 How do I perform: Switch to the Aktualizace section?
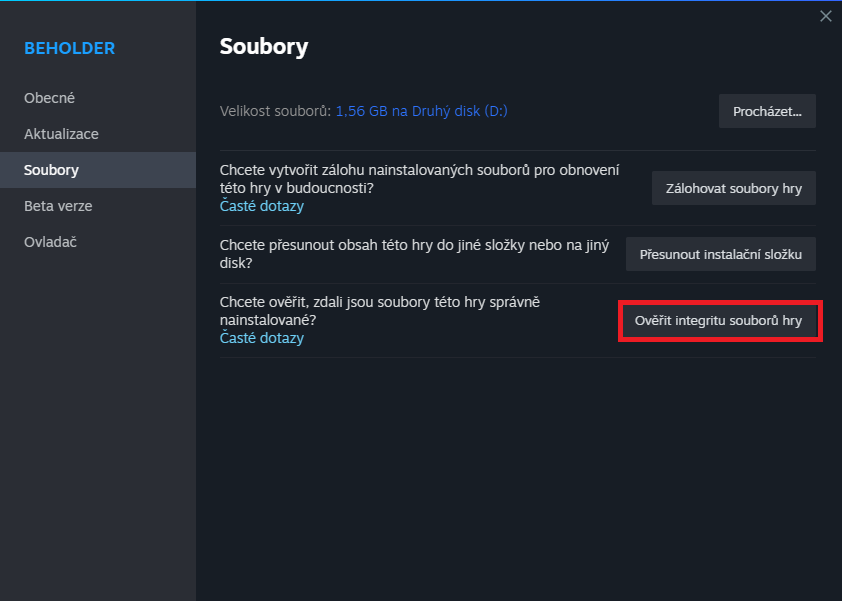tap(61, 134)
